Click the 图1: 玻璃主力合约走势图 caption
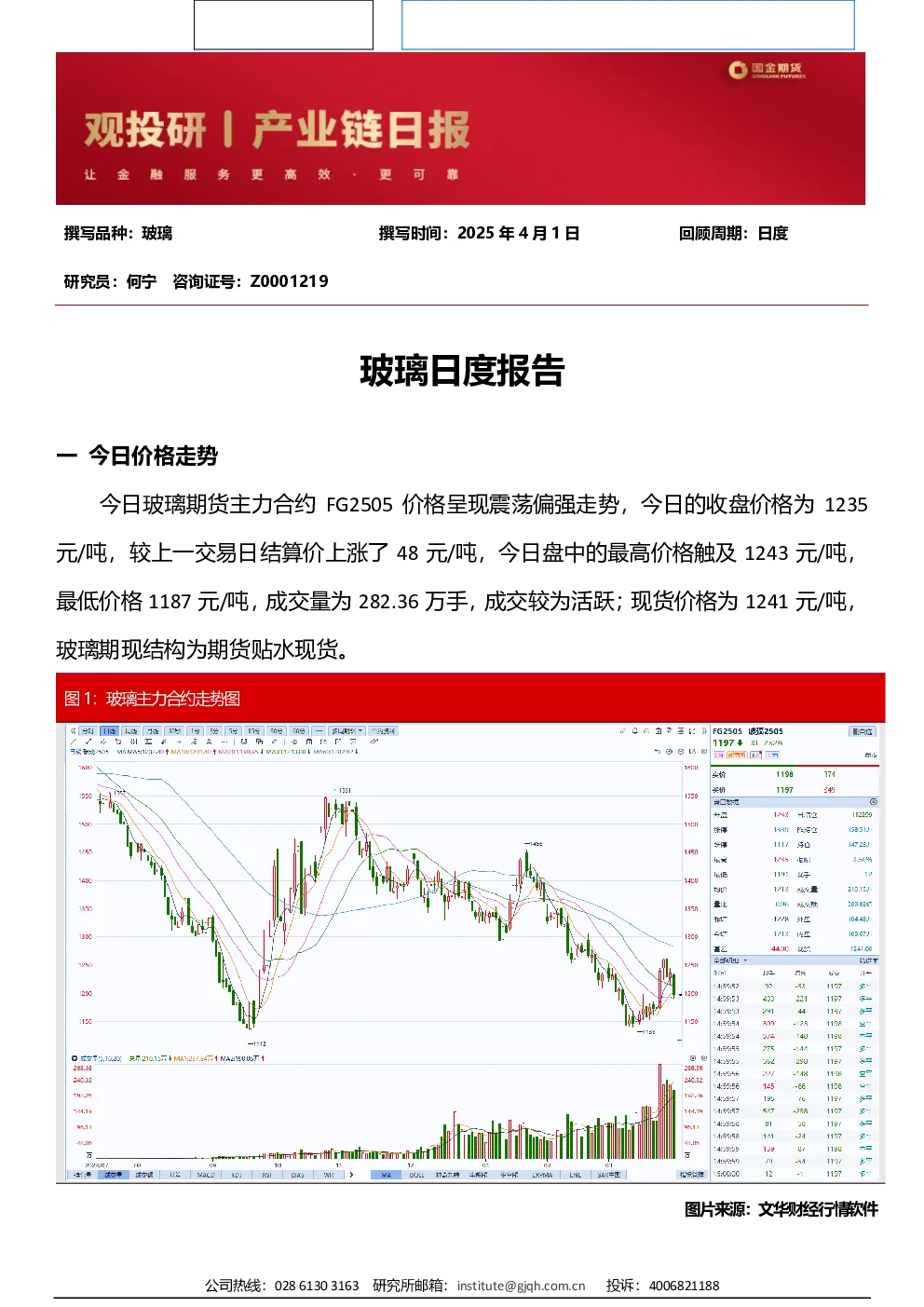The height and width of the screenshot is (1307, 924). point(152,699)
